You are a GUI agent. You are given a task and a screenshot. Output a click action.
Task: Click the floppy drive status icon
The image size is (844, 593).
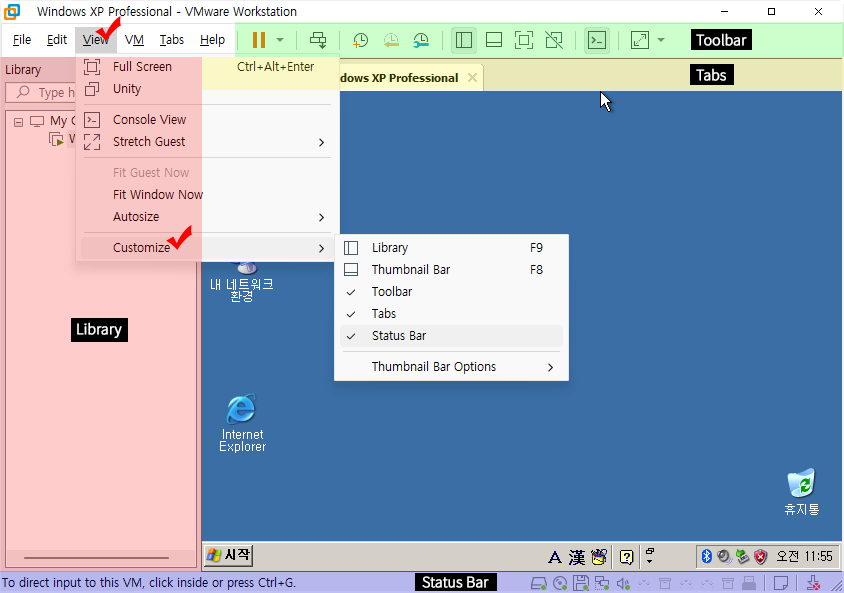[581, 583]
